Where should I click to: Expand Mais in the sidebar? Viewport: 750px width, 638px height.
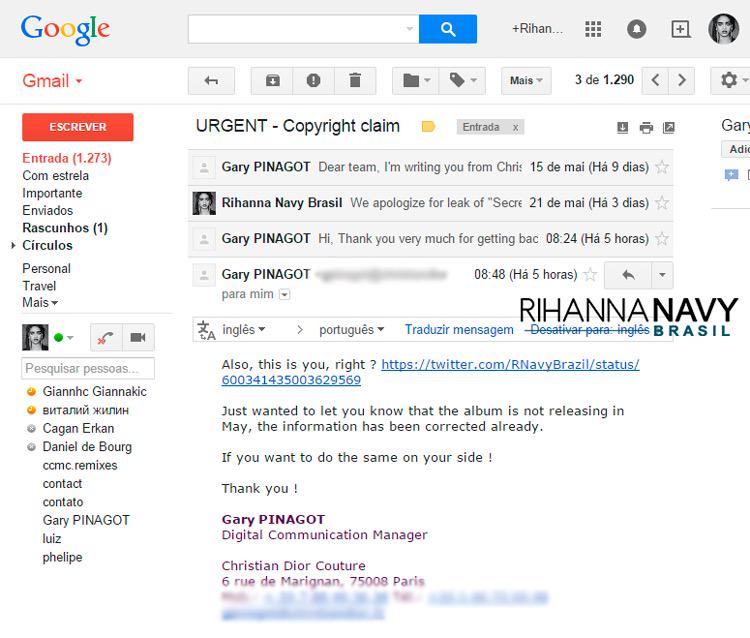(x=40, y=303)
